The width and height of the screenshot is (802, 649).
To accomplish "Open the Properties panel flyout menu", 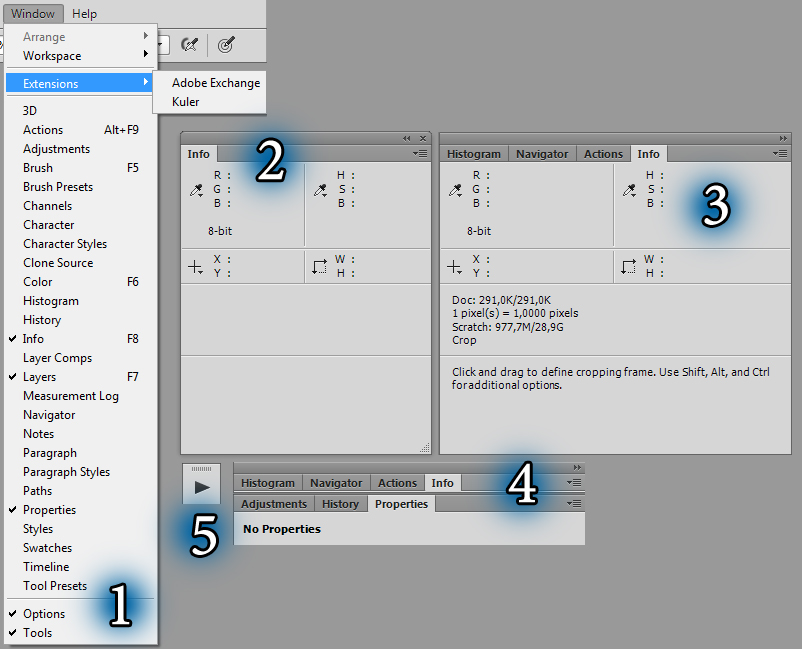I will point(574,503).
